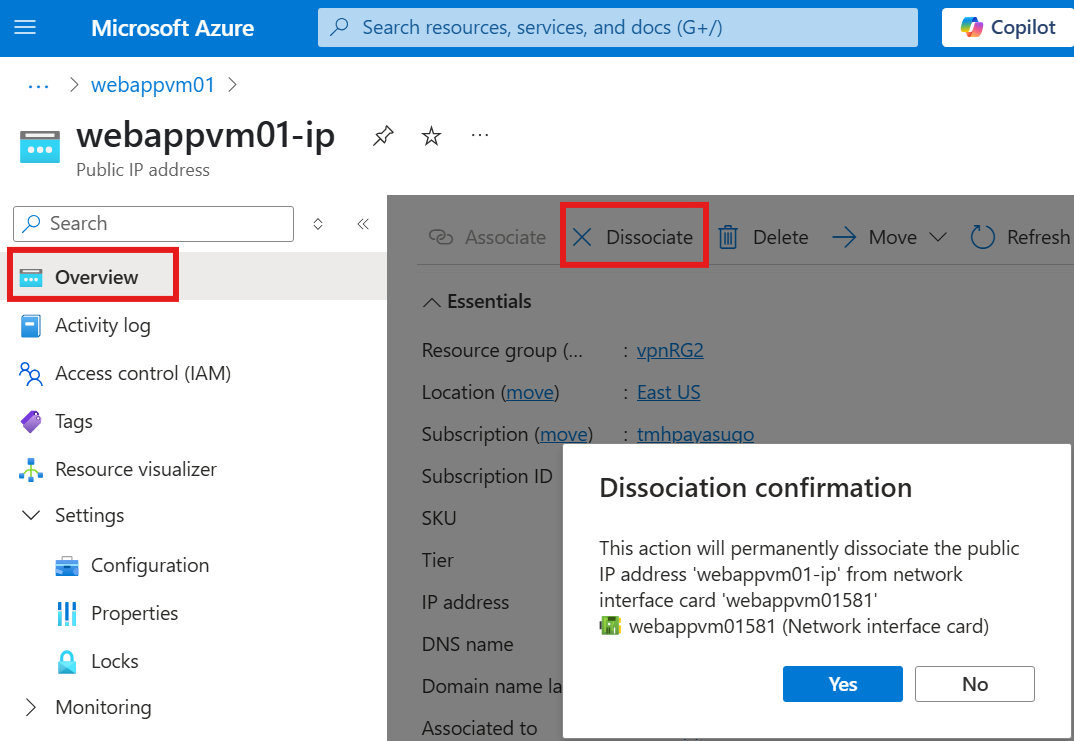Click the webappvm01581 network interface icon

pyautogui.click(x=610, y=626)
